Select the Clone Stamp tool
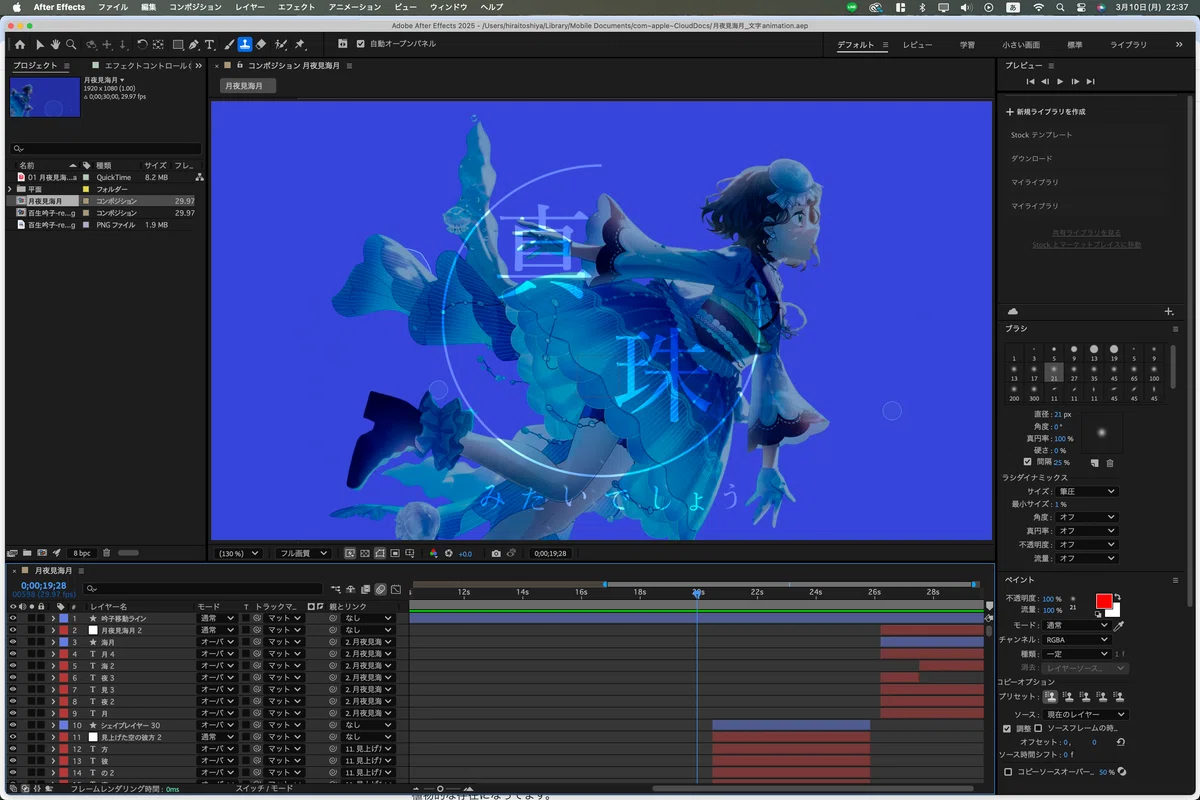 tap(245, 45)
